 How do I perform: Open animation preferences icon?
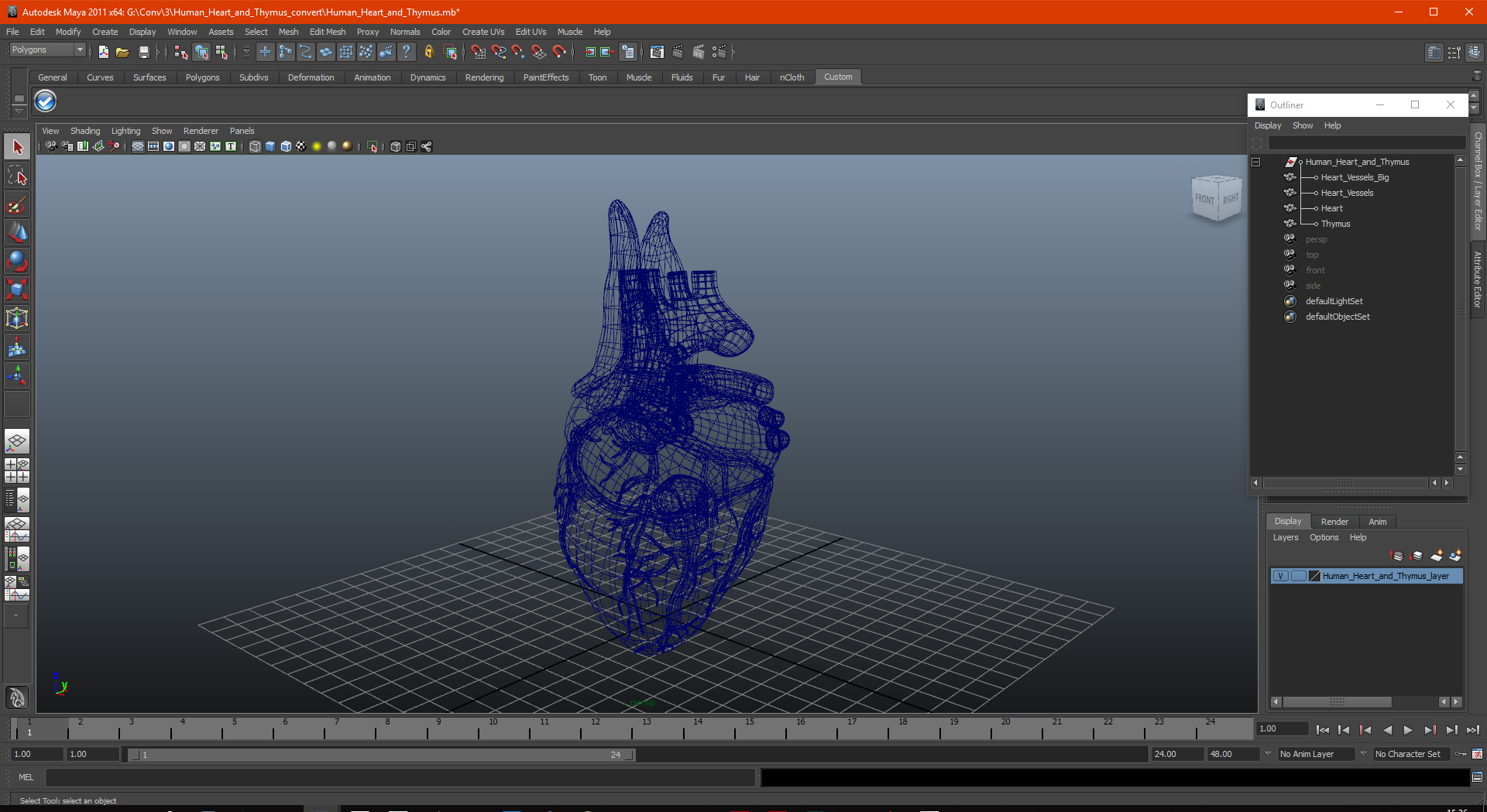(x=1477, y=754)
